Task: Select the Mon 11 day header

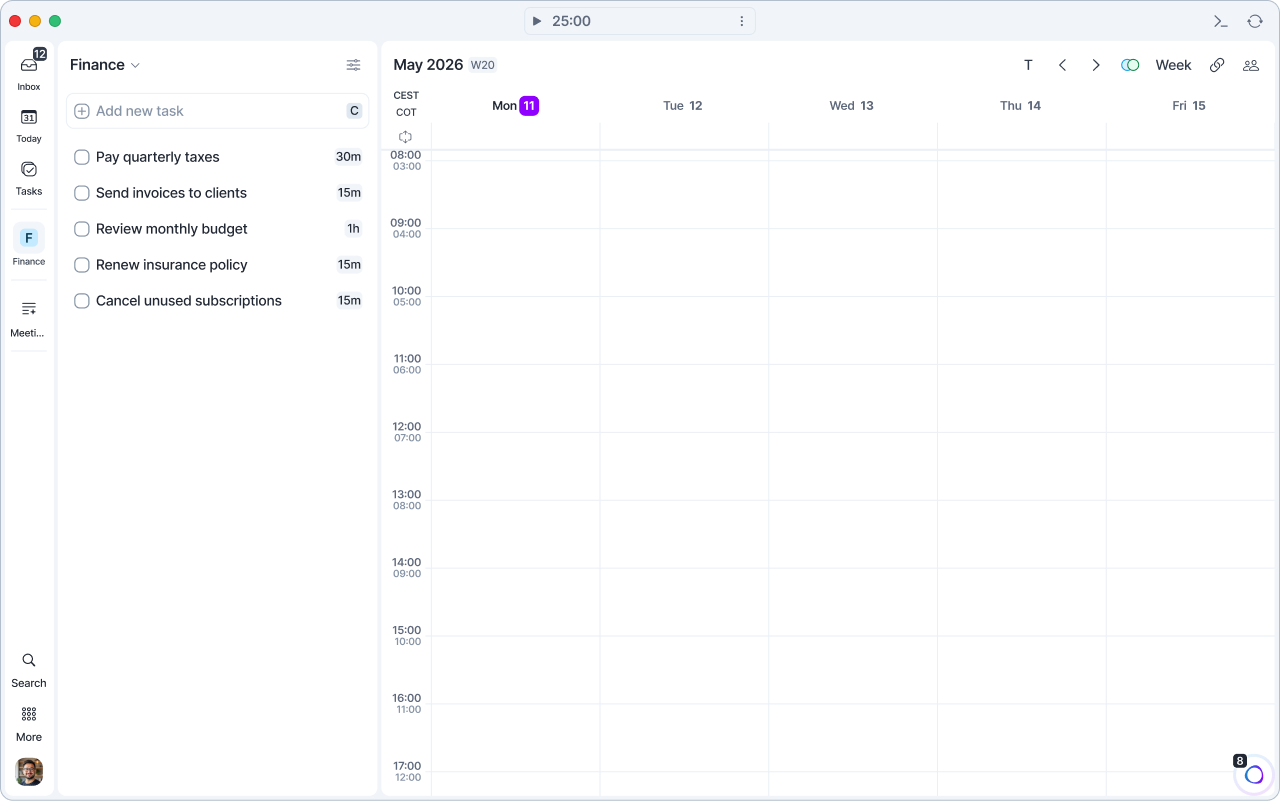Action: 515,106
